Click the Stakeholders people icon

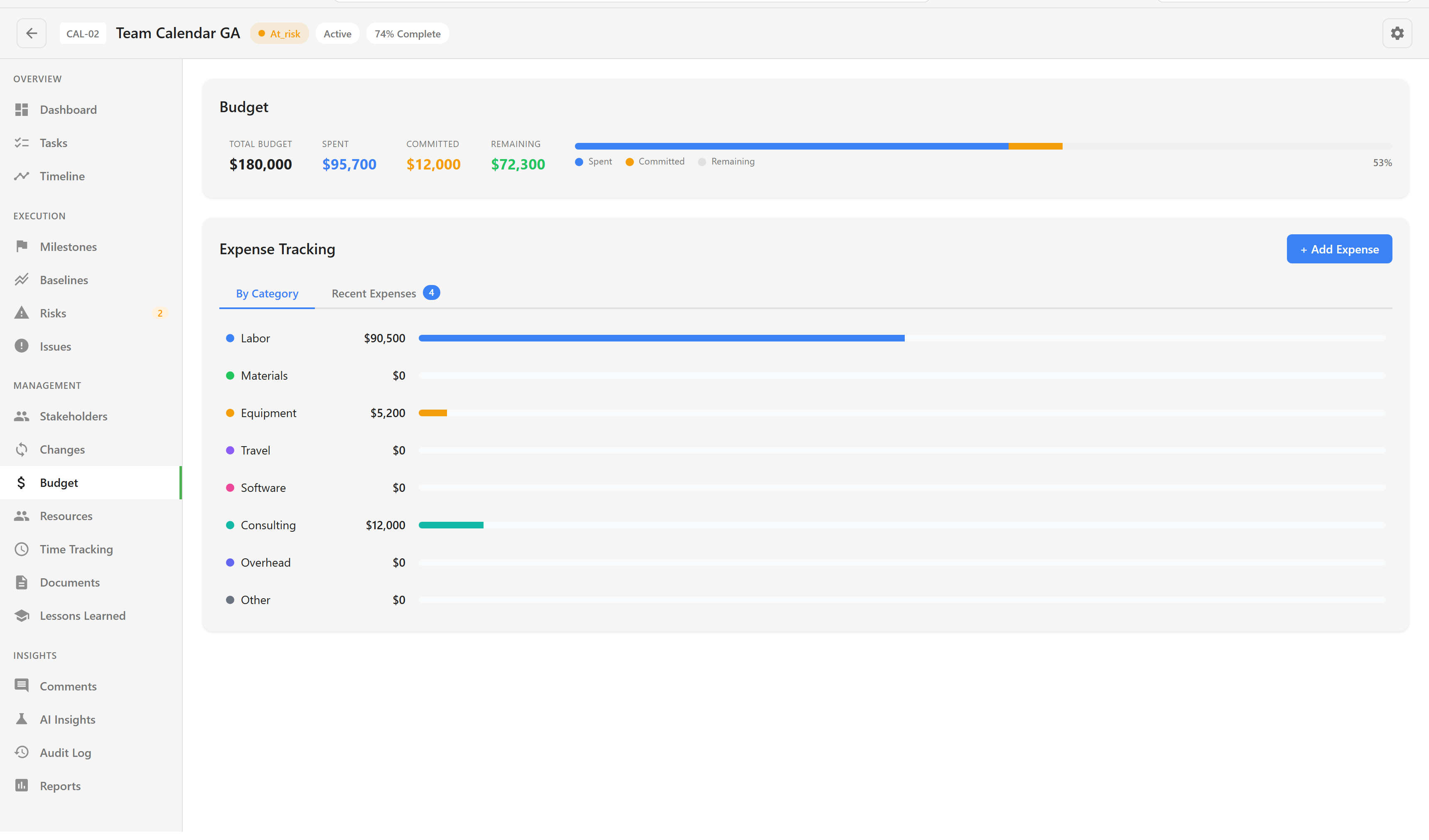click(22, 417)
